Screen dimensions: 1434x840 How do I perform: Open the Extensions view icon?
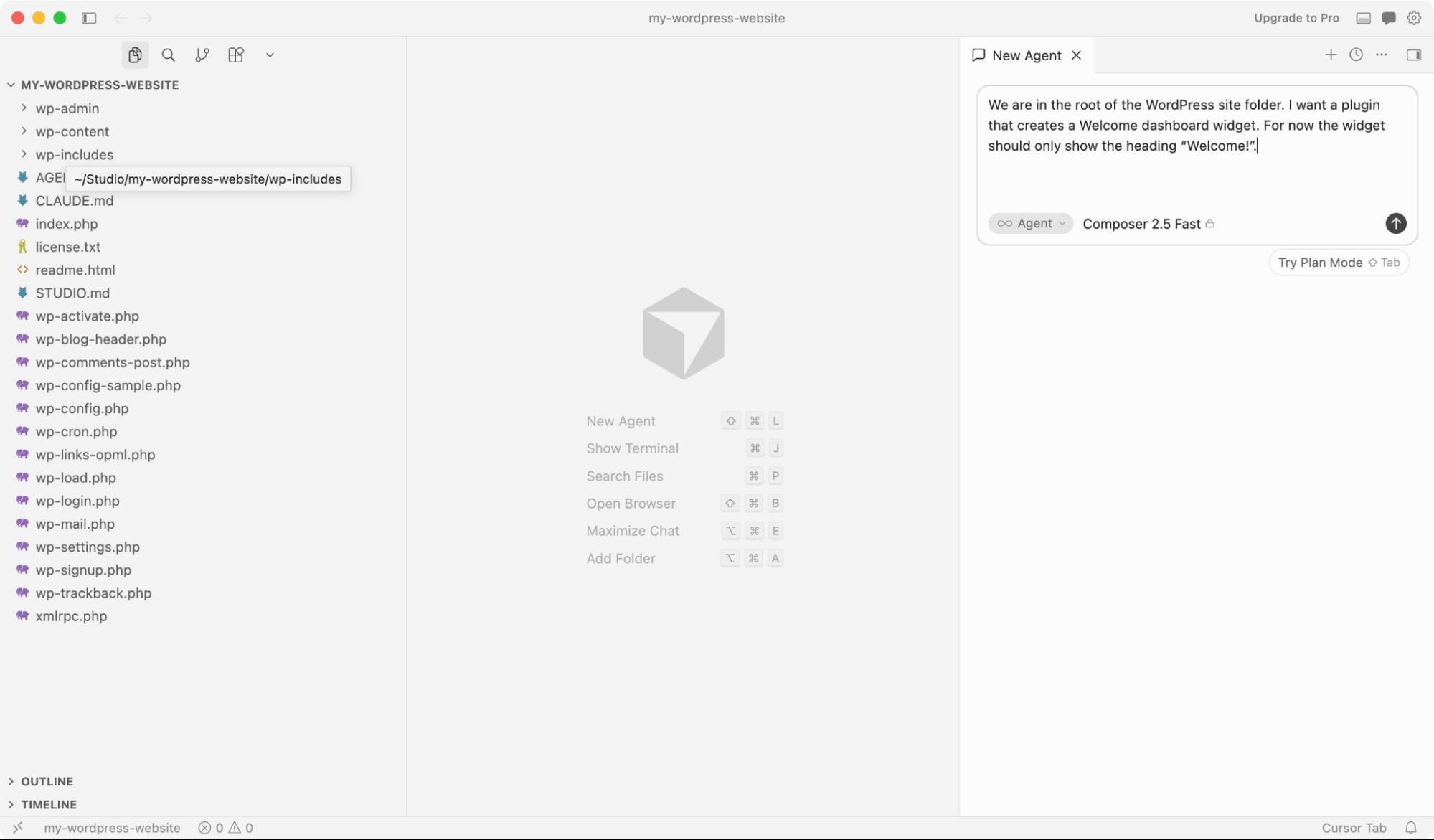(x=236, y=55)
